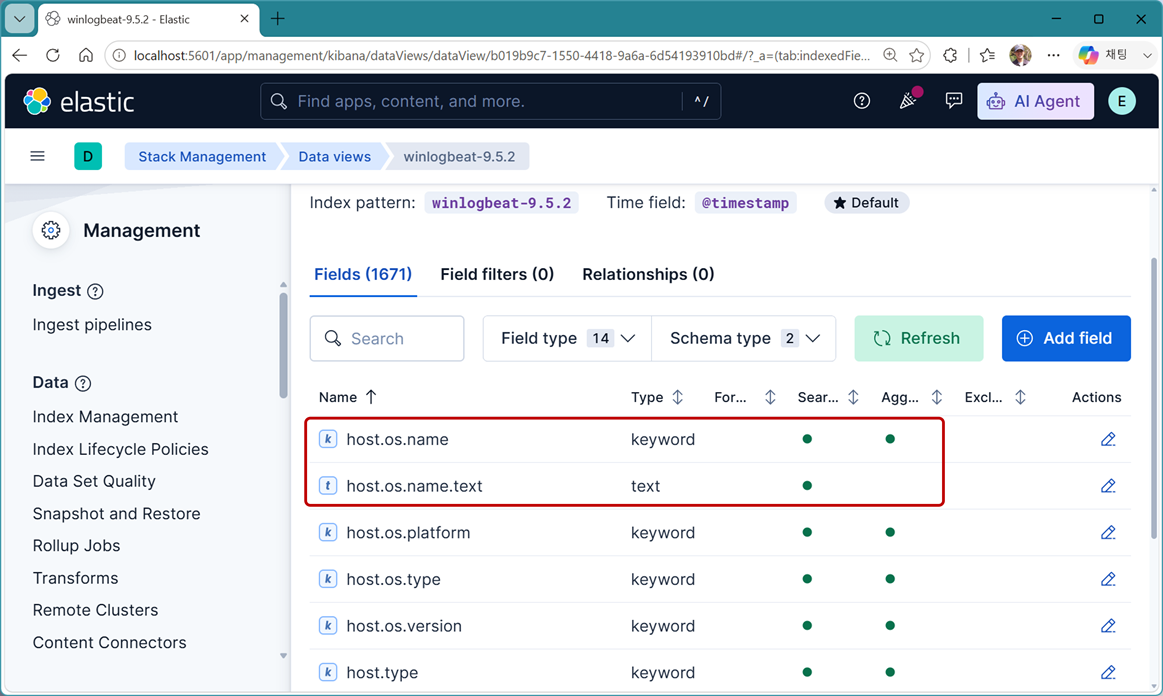The width and height of the screenshot is (1163, 696).
Task: Click the Data help question icon
Action: 83,384
